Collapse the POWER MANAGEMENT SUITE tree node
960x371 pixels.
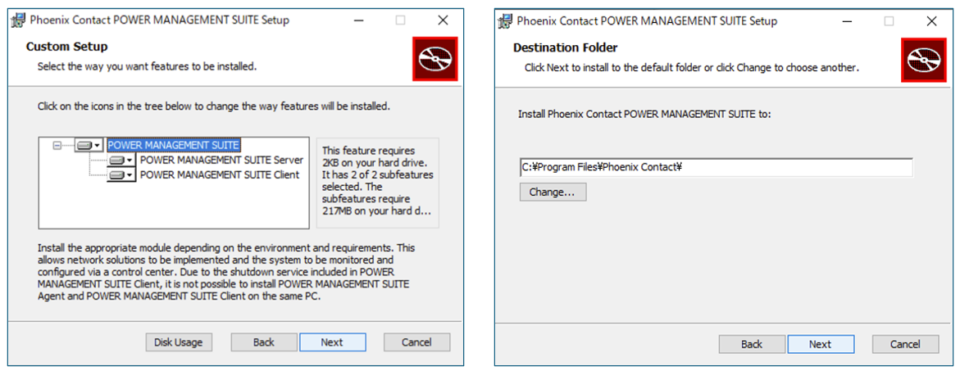[x=57, y=146]
